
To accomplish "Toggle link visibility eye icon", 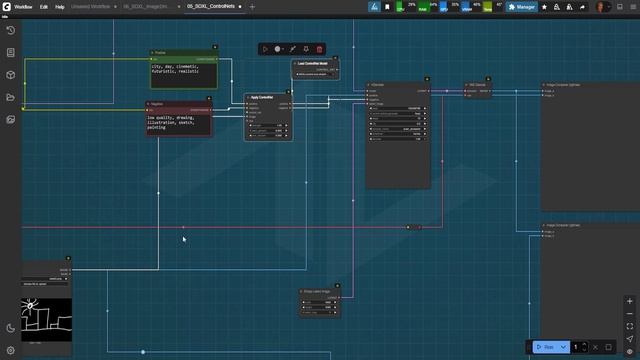I will coord(629,351).
